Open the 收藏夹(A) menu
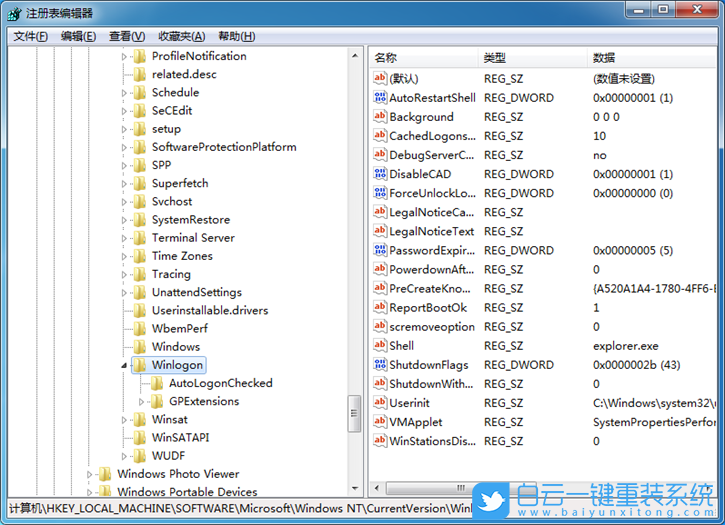This screenshot has height=525, width=725. (x=181, y=36)
